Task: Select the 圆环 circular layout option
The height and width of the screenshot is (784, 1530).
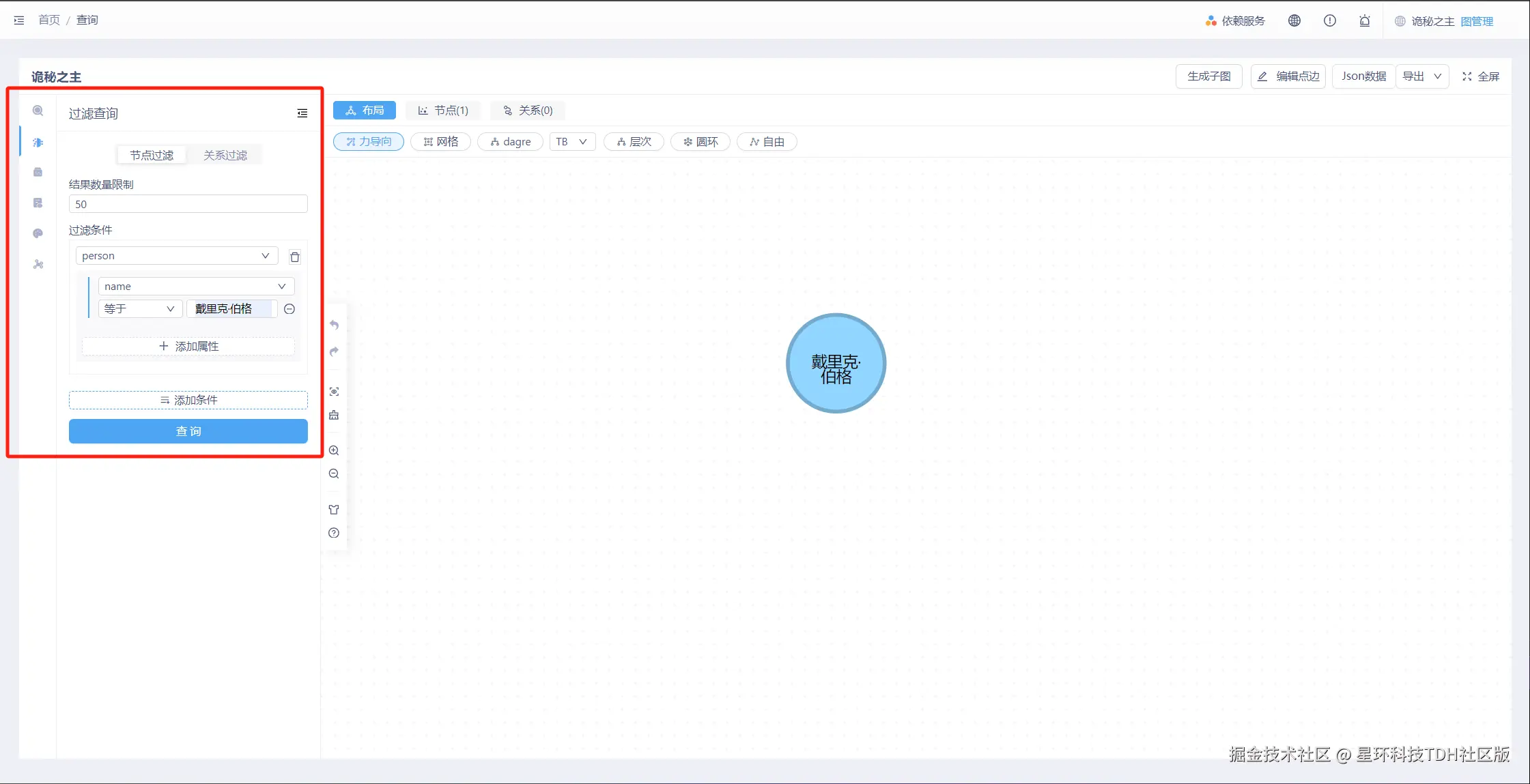Action: click(700, 142)
